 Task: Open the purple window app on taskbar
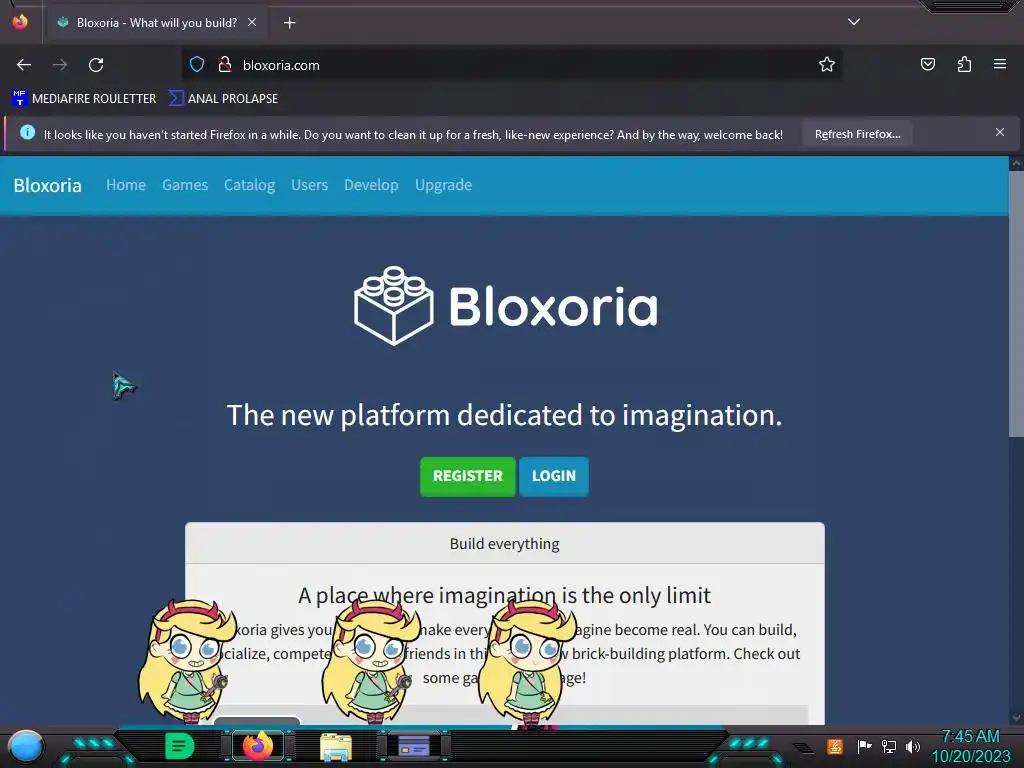pyautogui.click(x=414, y=746)
